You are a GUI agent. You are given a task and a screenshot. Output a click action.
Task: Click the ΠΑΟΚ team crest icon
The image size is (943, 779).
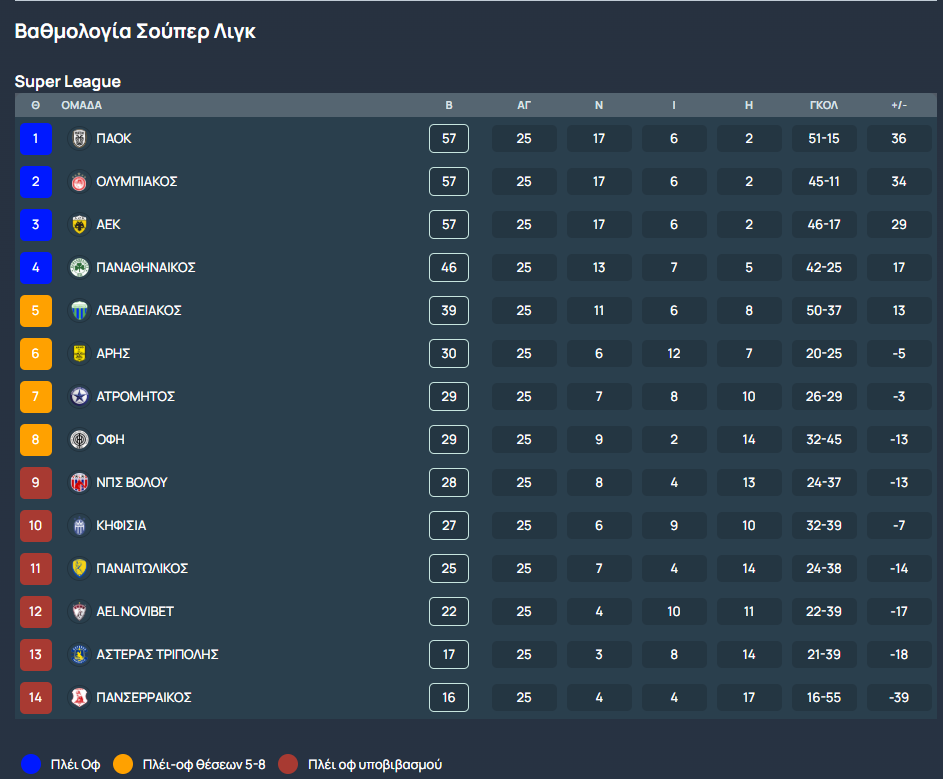point(79,139)
